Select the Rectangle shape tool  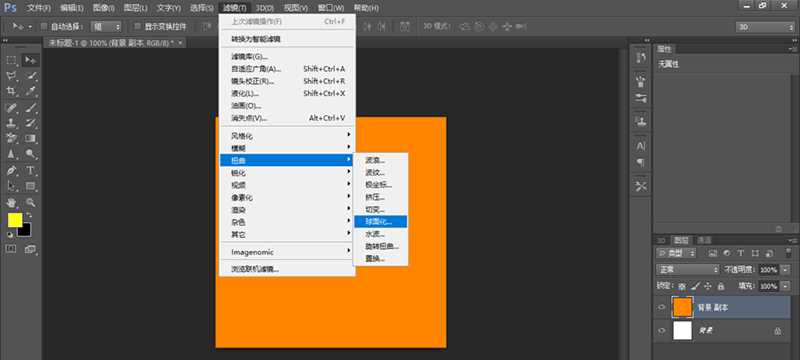point(31,186)
